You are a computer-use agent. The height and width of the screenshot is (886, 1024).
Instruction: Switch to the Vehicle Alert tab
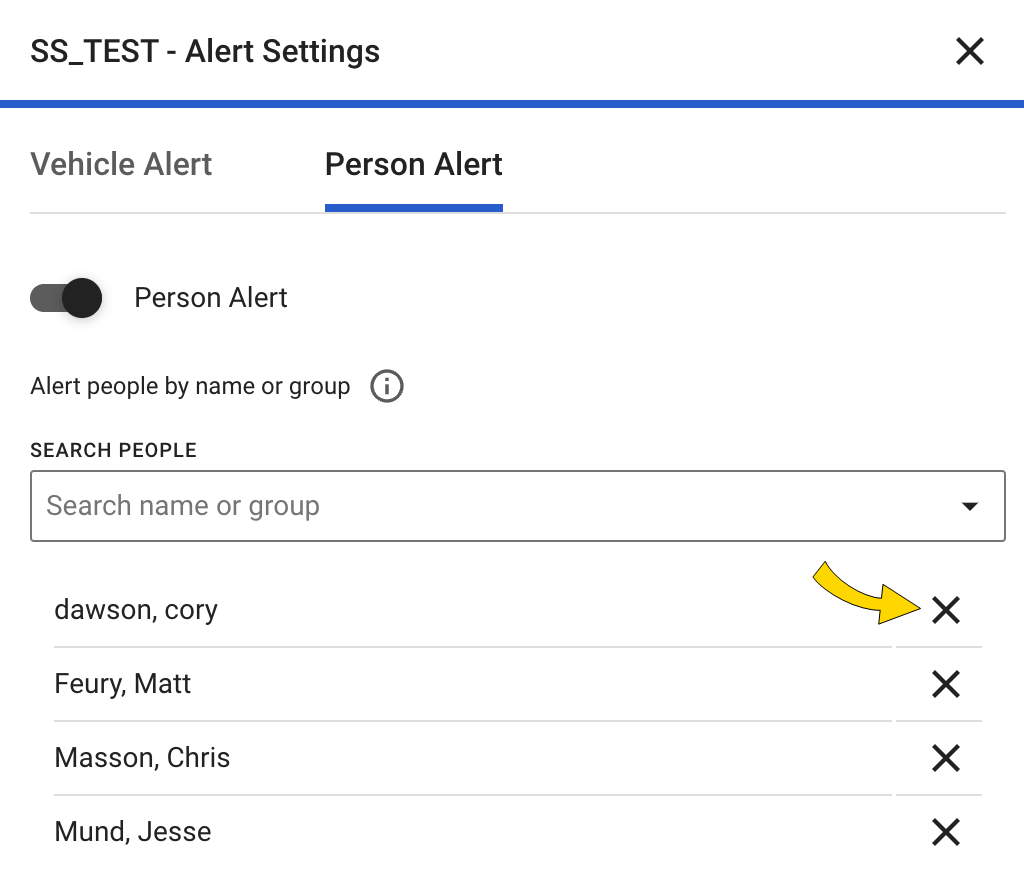tap(121, 164)
